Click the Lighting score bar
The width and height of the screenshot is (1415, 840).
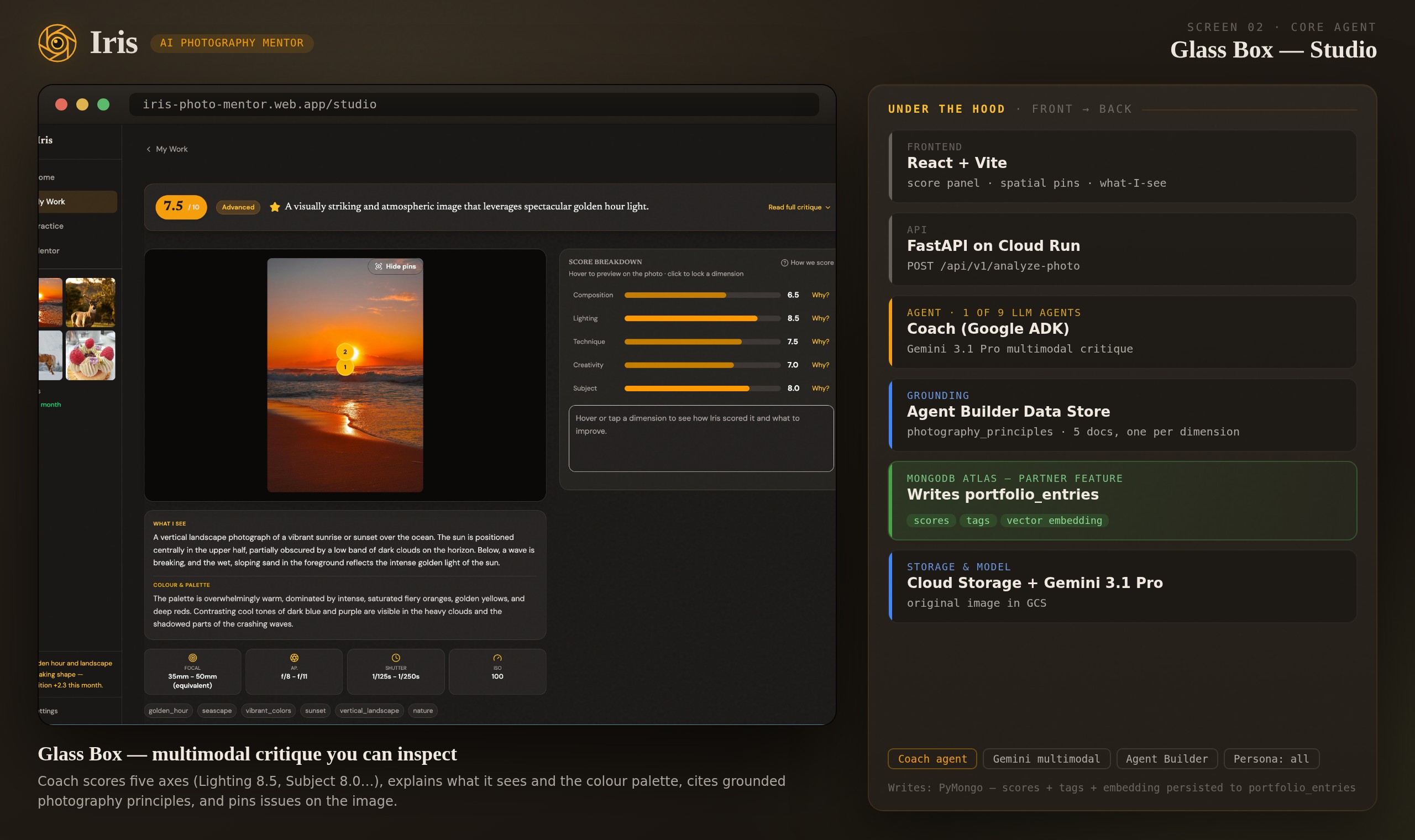tap(703, 318)
